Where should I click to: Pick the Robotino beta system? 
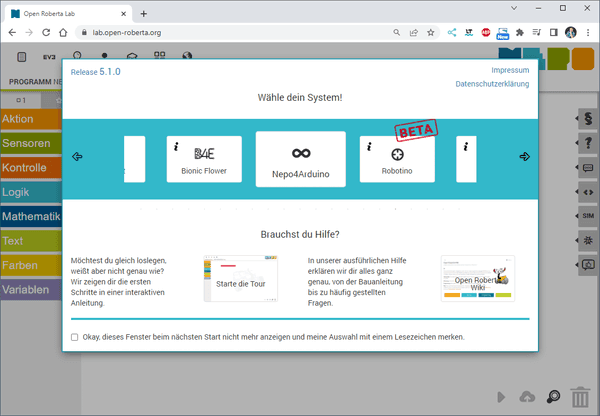pyautogui.click(x=397, y=159)
